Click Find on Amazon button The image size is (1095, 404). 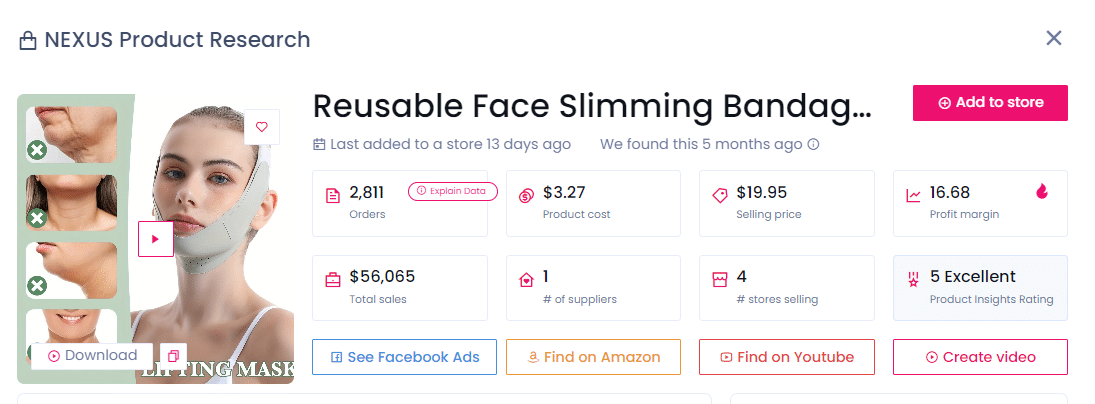click(x=593, y=357)
